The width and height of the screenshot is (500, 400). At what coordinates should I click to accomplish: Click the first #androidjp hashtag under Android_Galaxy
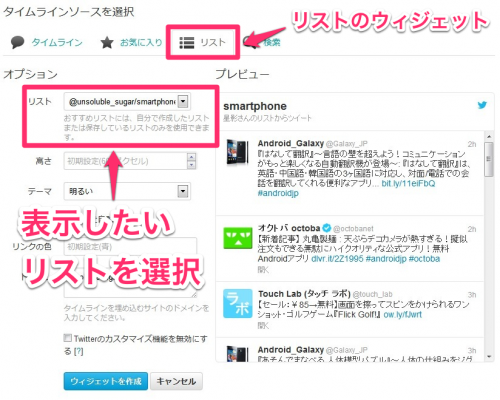point(278,193)
